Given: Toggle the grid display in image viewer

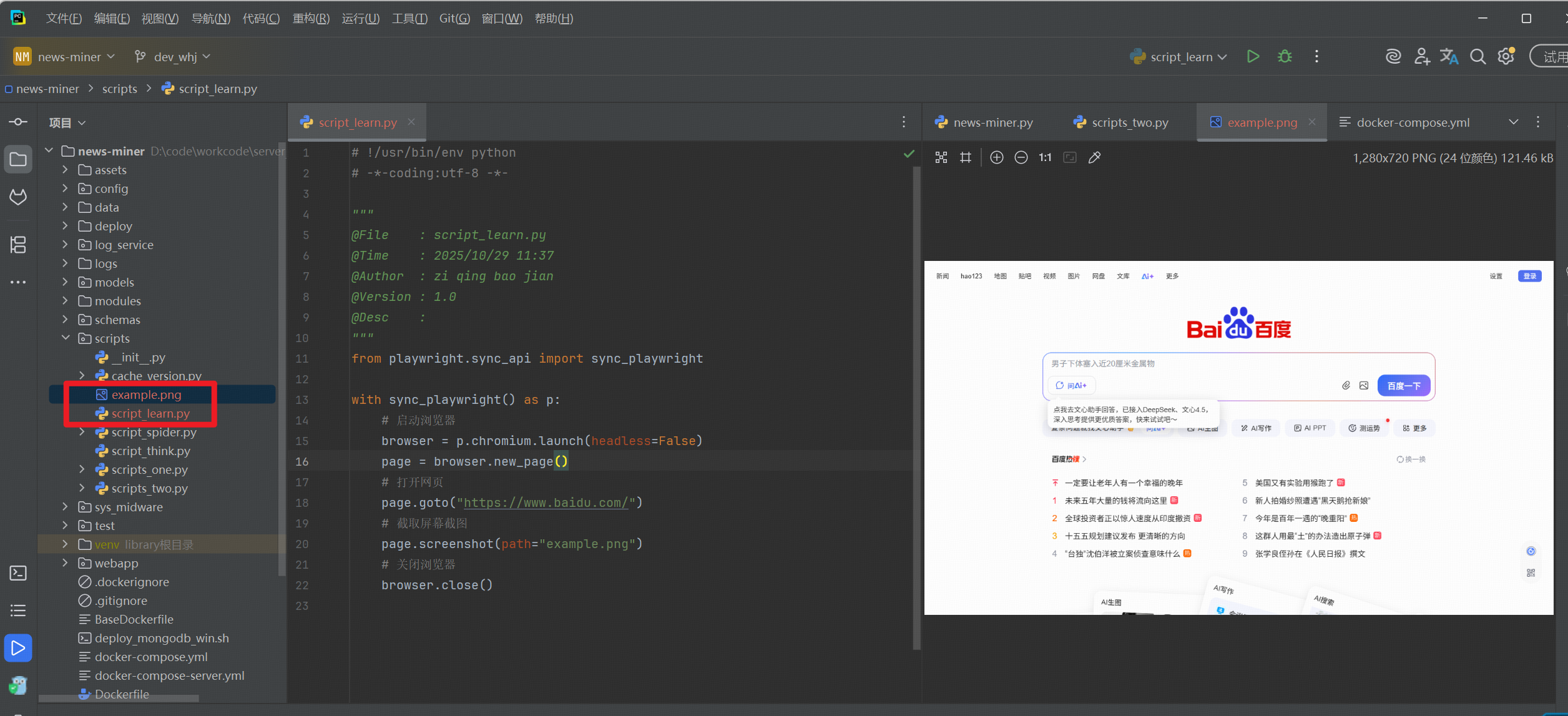Looking at the screenshot, I should pos(966,158).
